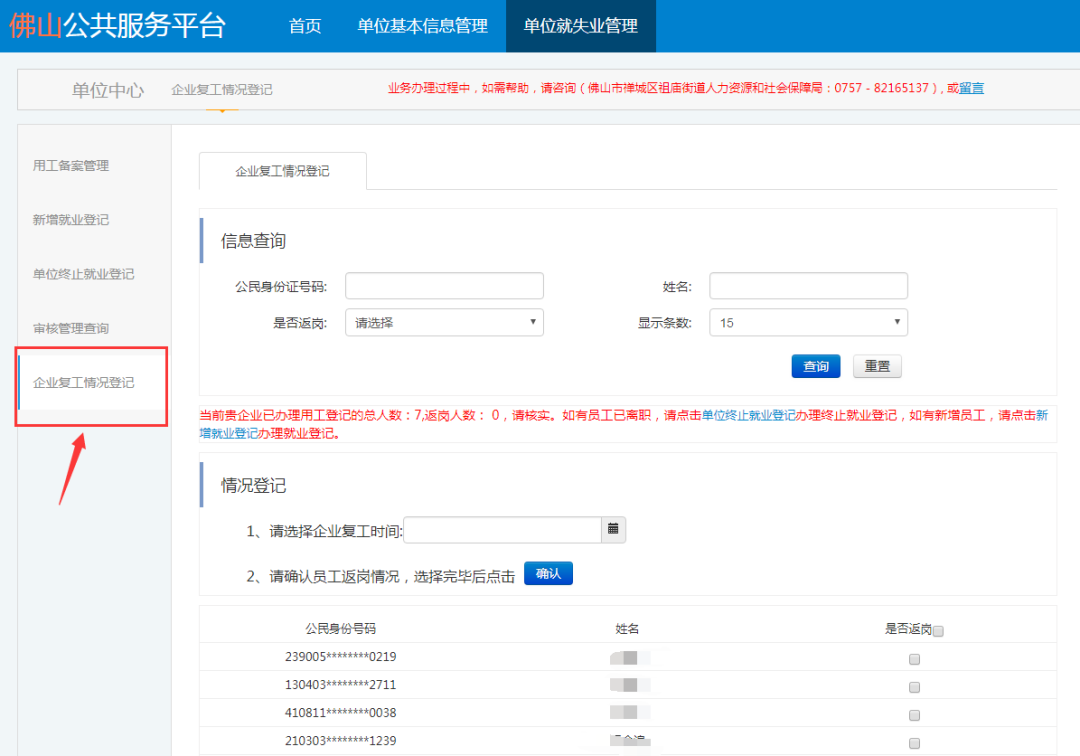1080x756 pixels.
Task: Click the 姓名 column header
Action: click(x=627, y=629)
